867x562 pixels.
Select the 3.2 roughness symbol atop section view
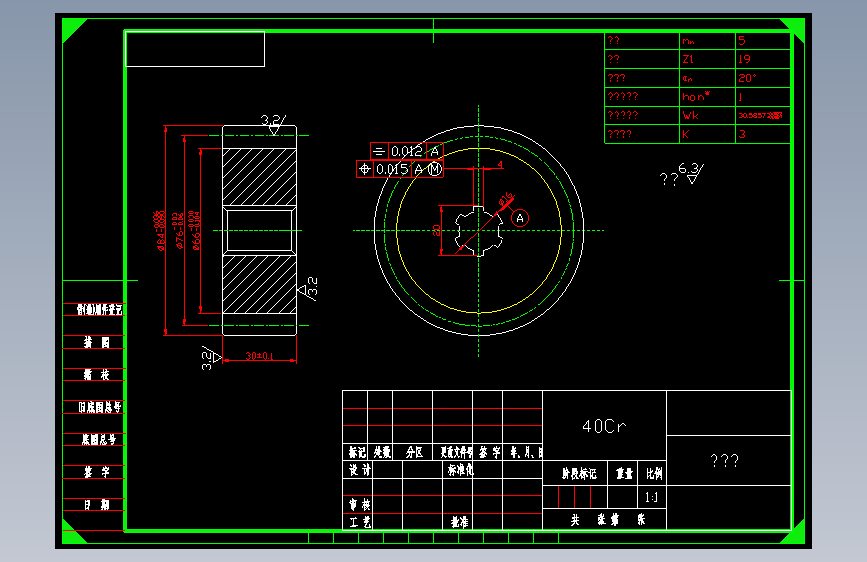tap(273, 124)
